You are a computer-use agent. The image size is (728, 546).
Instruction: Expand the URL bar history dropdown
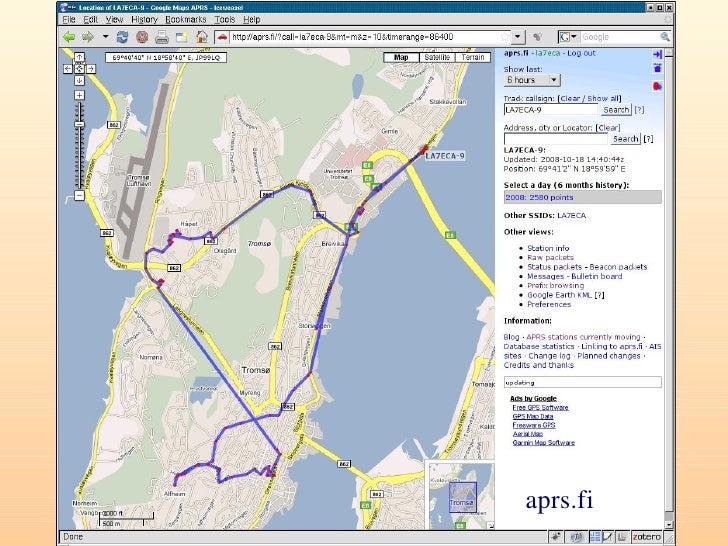pyautogui.click(x=518, y=37)
